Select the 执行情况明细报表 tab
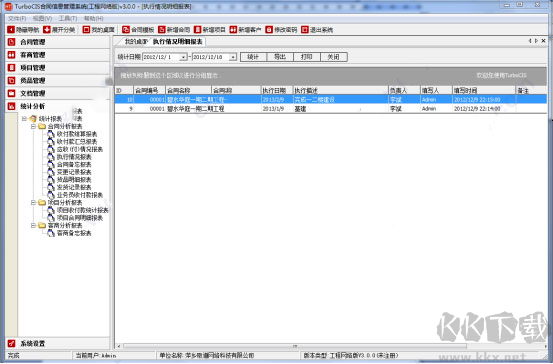The height and width of the screenshot is (364, 553). tap(178, 42)
